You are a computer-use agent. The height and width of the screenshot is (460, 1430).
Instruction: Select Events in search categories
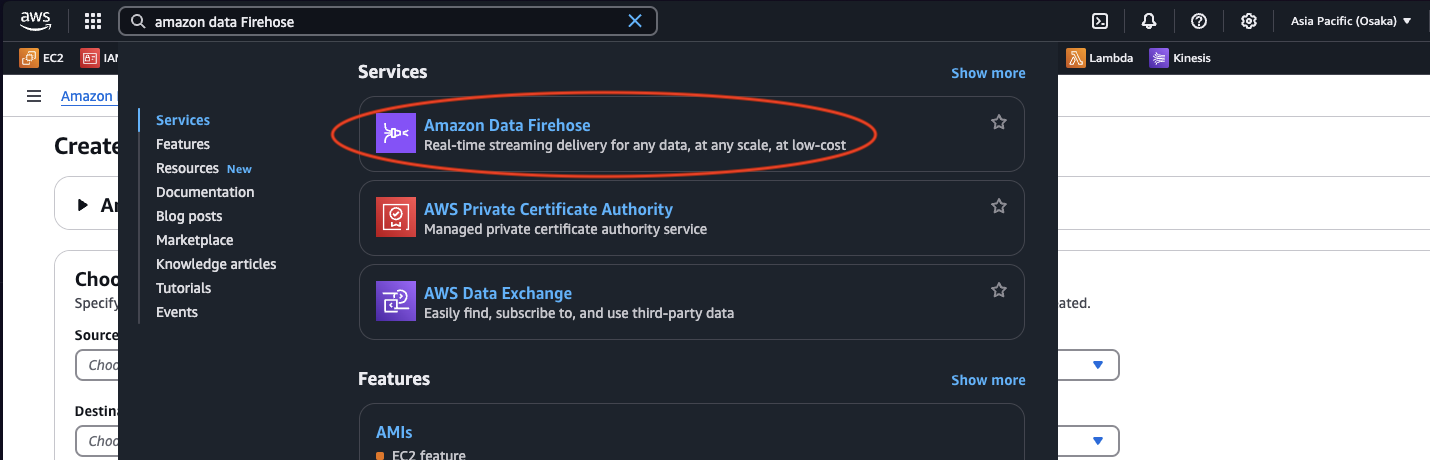(177, 312)
